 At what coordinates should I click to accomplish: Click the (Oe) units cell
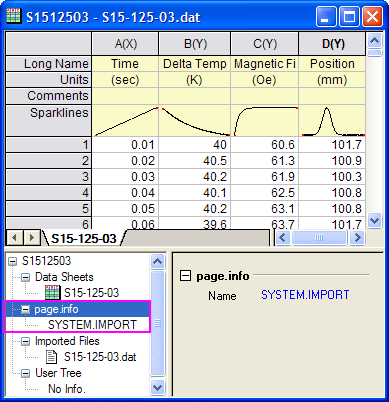(x=265, y=80)
